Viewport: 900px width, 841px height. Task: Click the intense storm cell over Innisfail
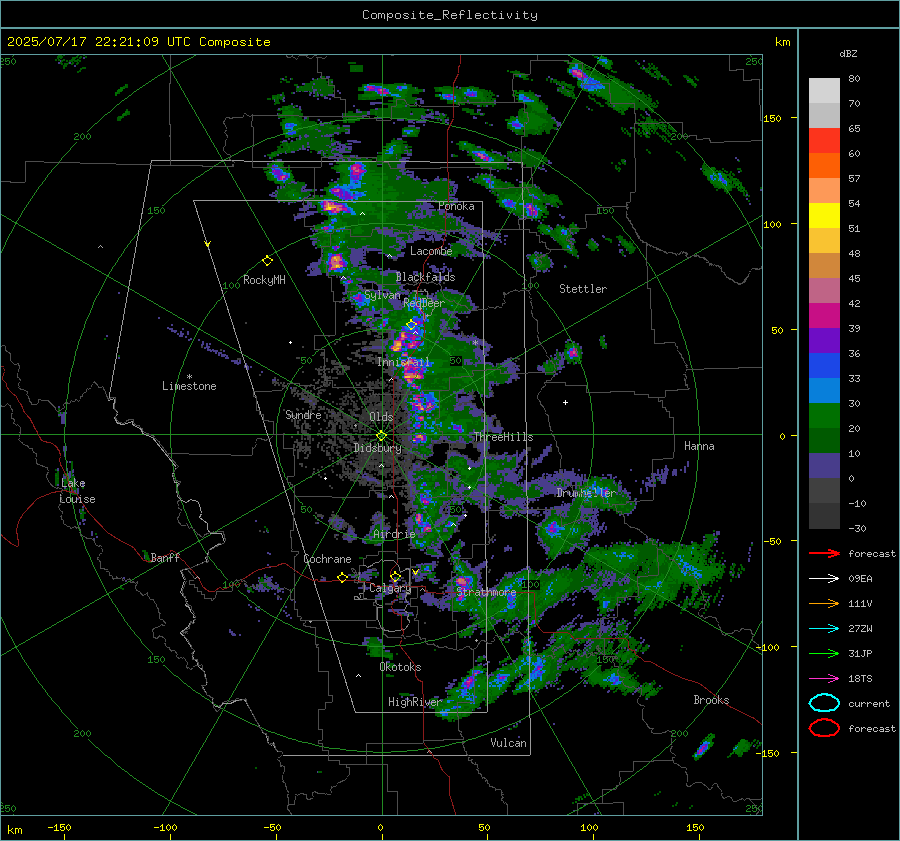(x=413, y=374)
